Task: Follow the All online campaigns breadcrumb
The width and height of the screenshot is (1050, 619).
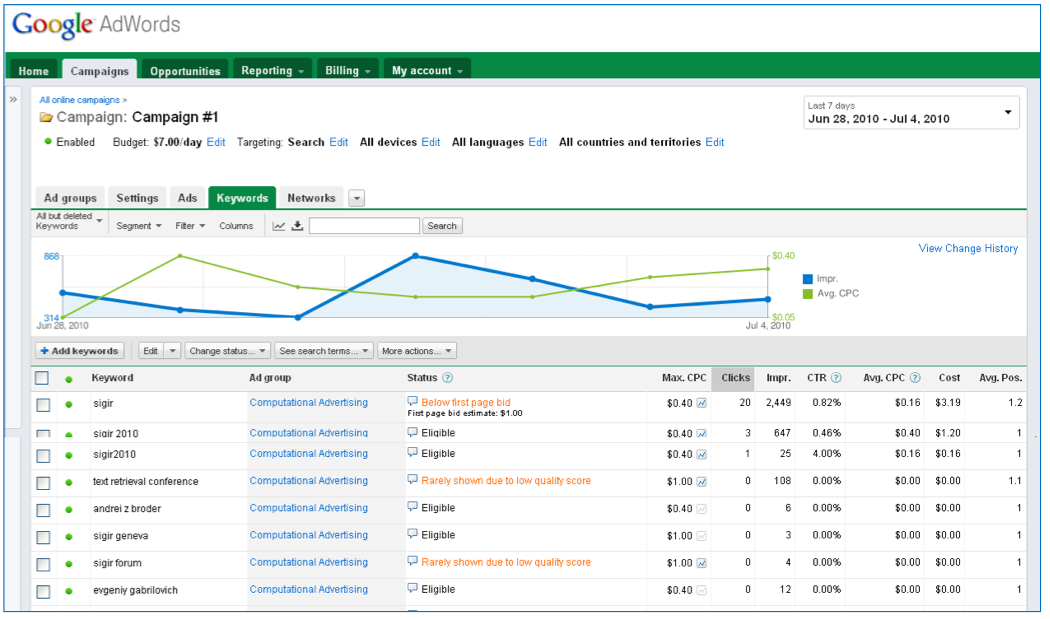Action: (x=80, y=100)
